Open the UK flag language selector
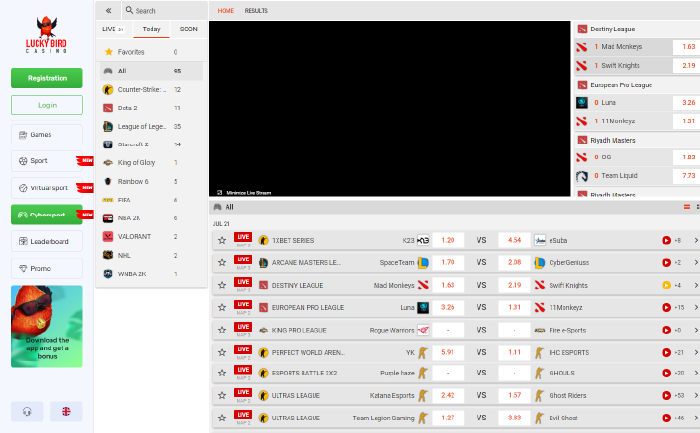Image resolution: width=700 pixels, height=433 pixels. (x=66, y=411)
